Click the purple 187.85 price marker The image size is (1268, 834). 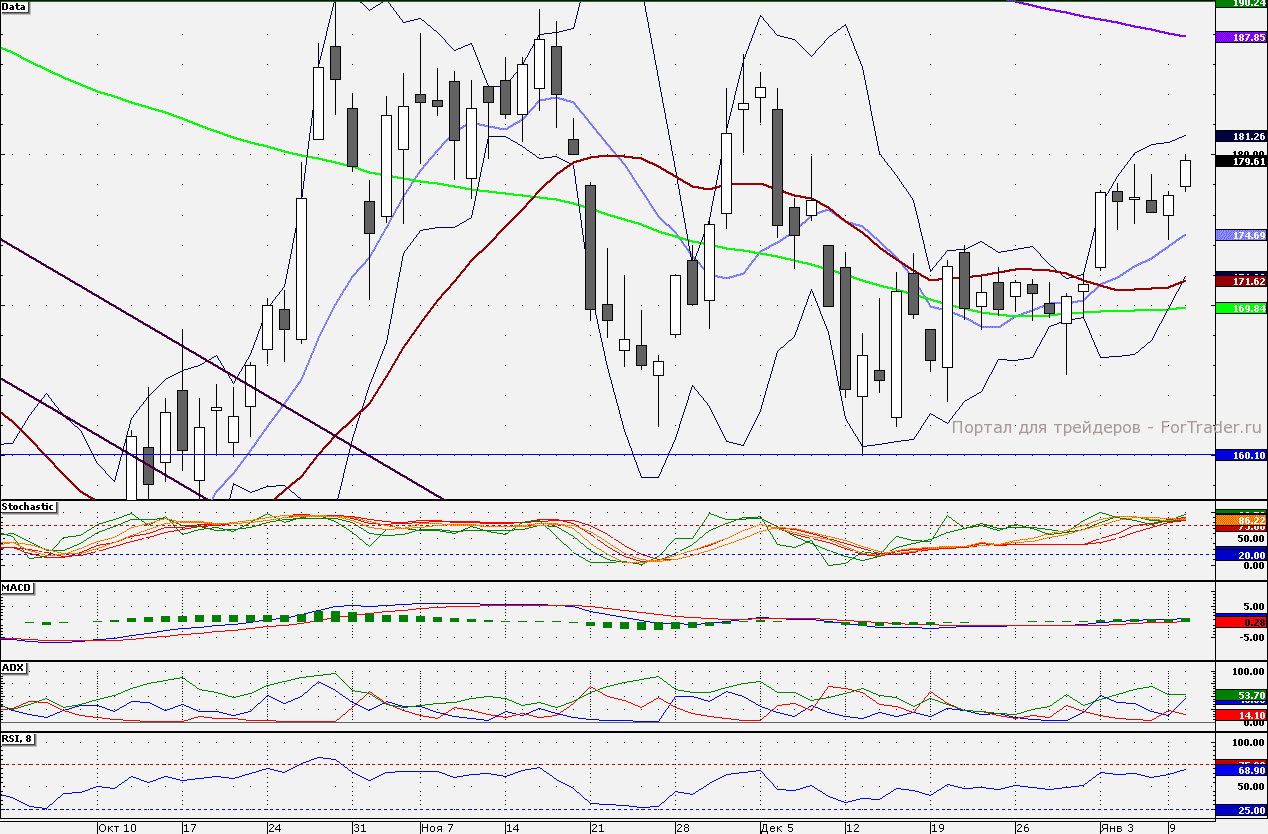pos(1240,37)
